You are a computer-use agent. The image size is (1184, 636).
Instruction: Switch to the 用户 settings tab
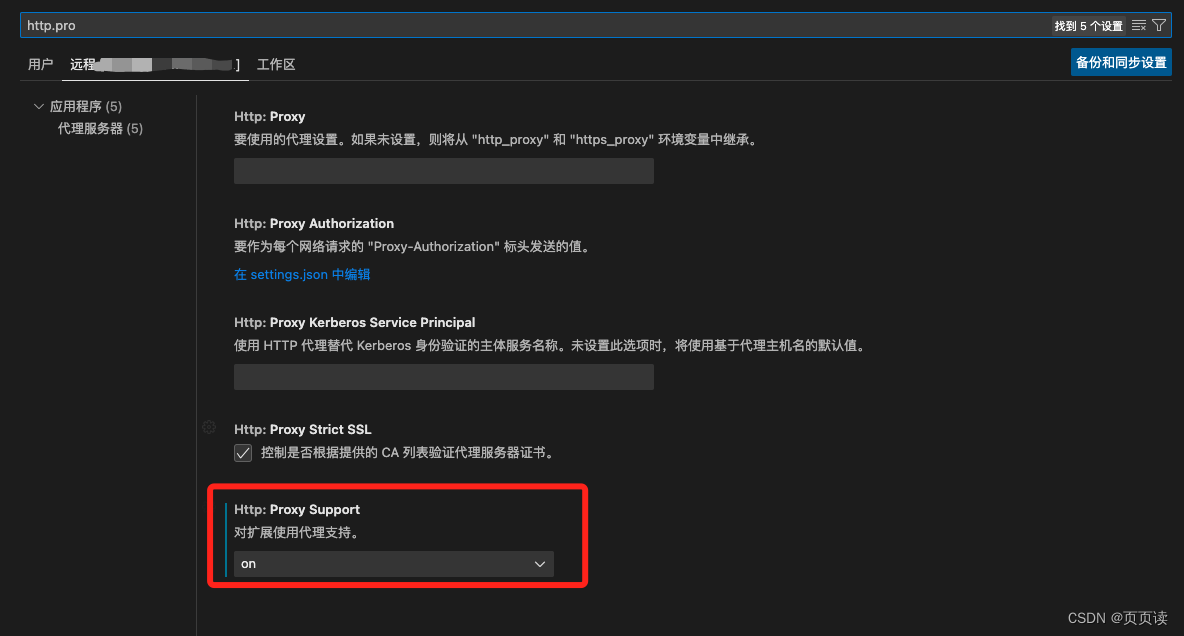pyautogui.click(x=40, y=64)
